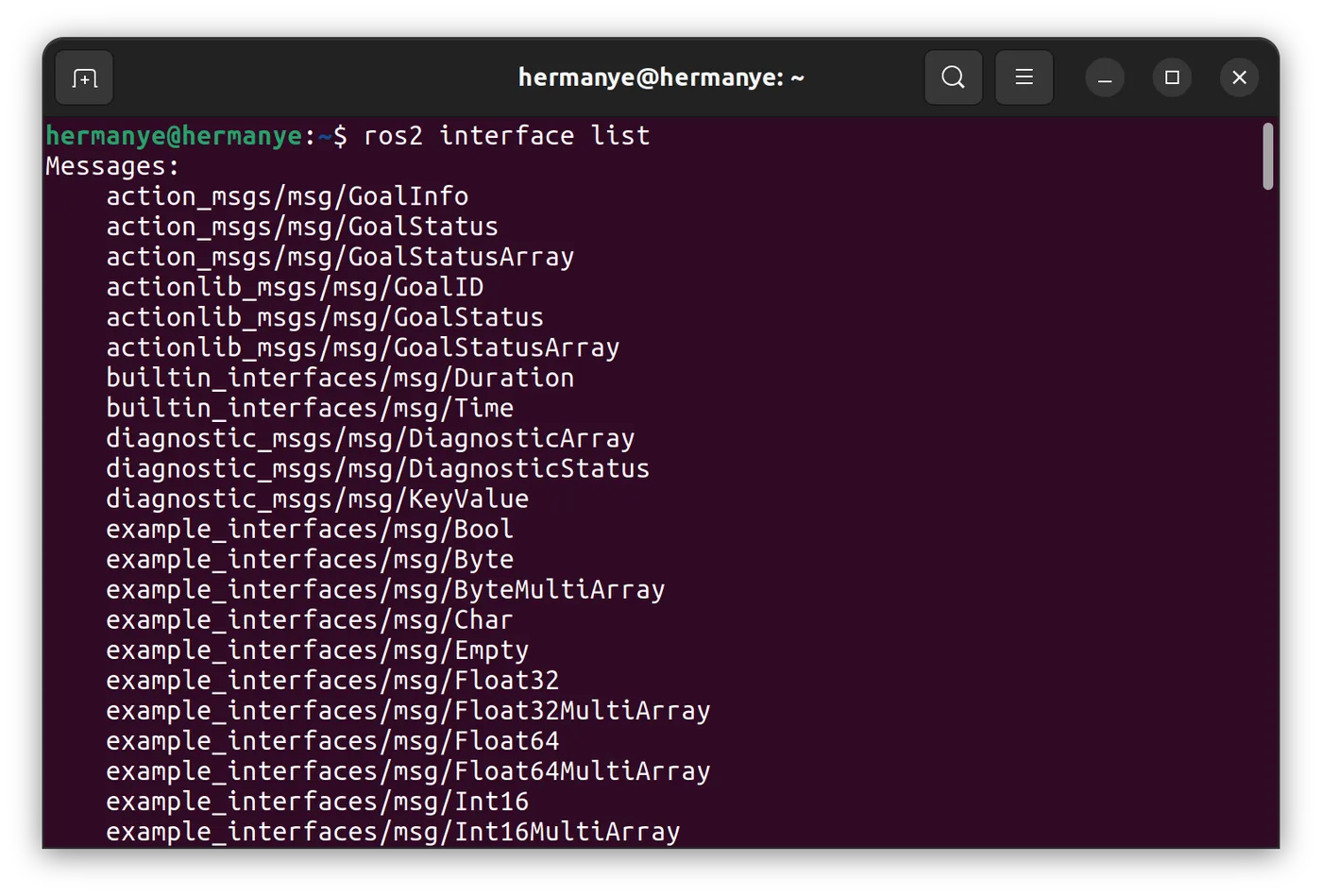Click line builtin_interfaces/msg/Duration

pos(340,378)
